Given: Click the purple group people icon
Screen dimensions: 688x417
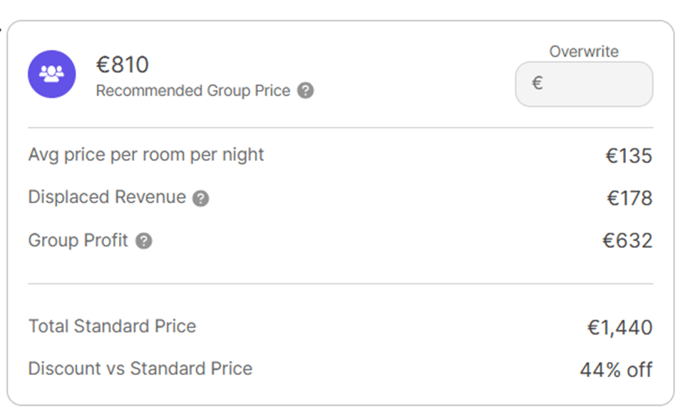Looking at the screenshot, I should (x=51, y=74).
